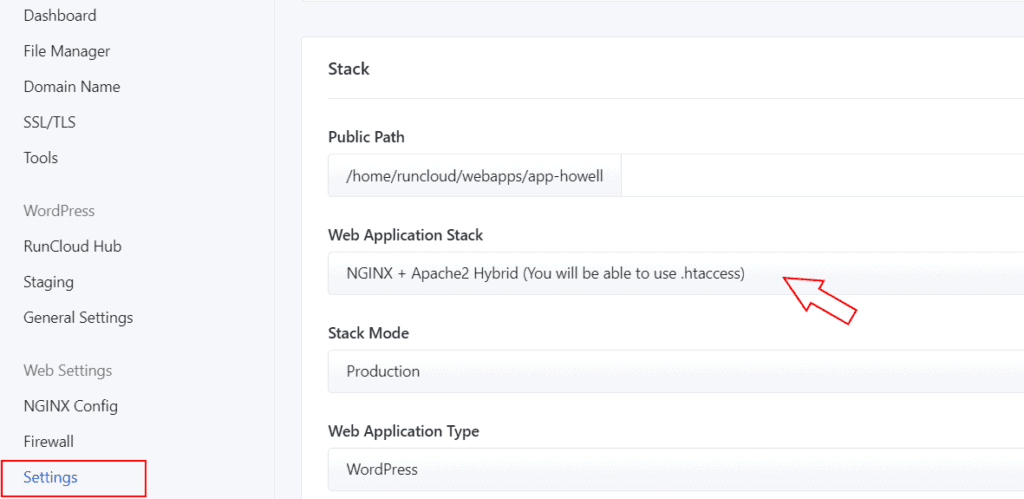Screen dimensions: 1024x499
Task: Open the Dashboard page
Action: point(60,16)
